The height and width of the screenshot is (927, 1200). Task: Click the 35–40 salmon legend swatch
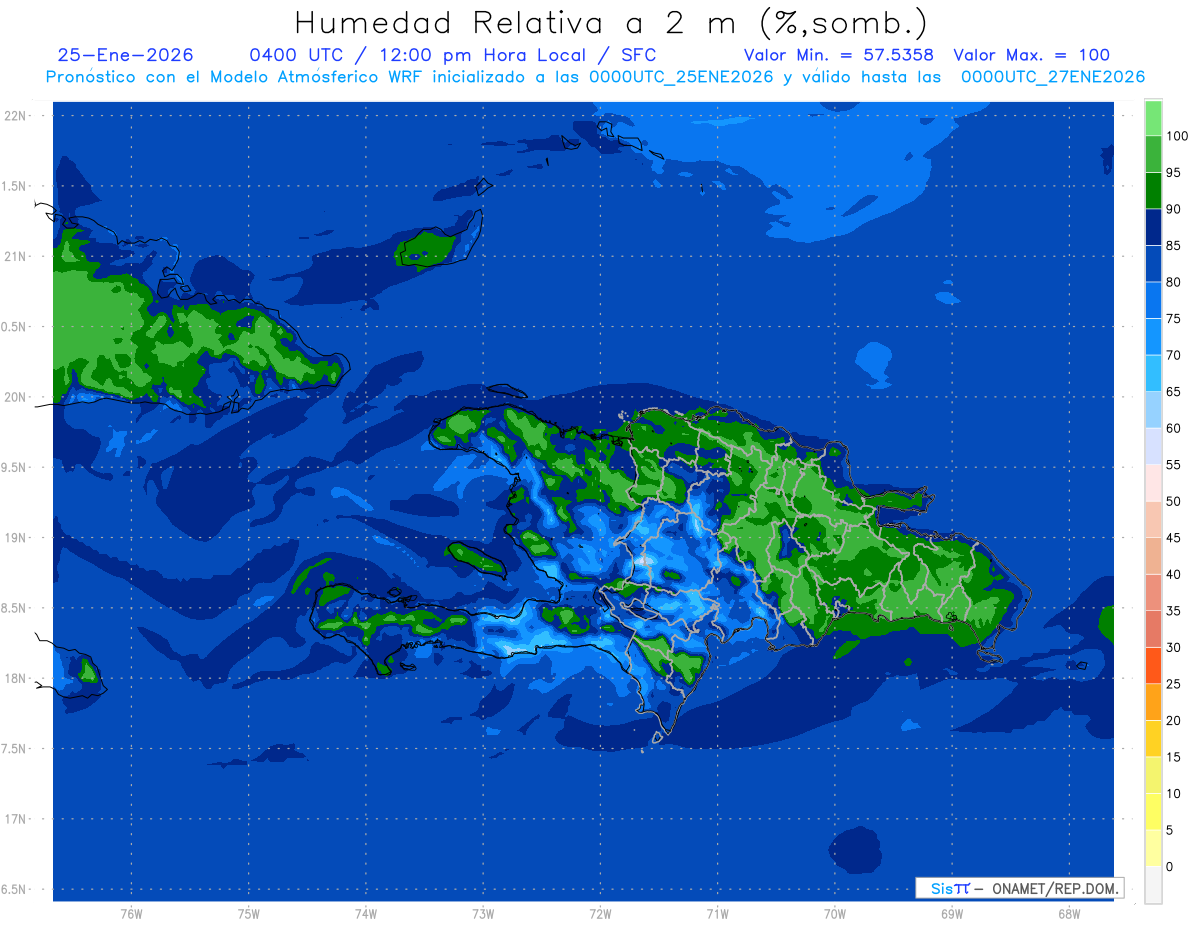pyautogui.click(x=1153, y=592)
